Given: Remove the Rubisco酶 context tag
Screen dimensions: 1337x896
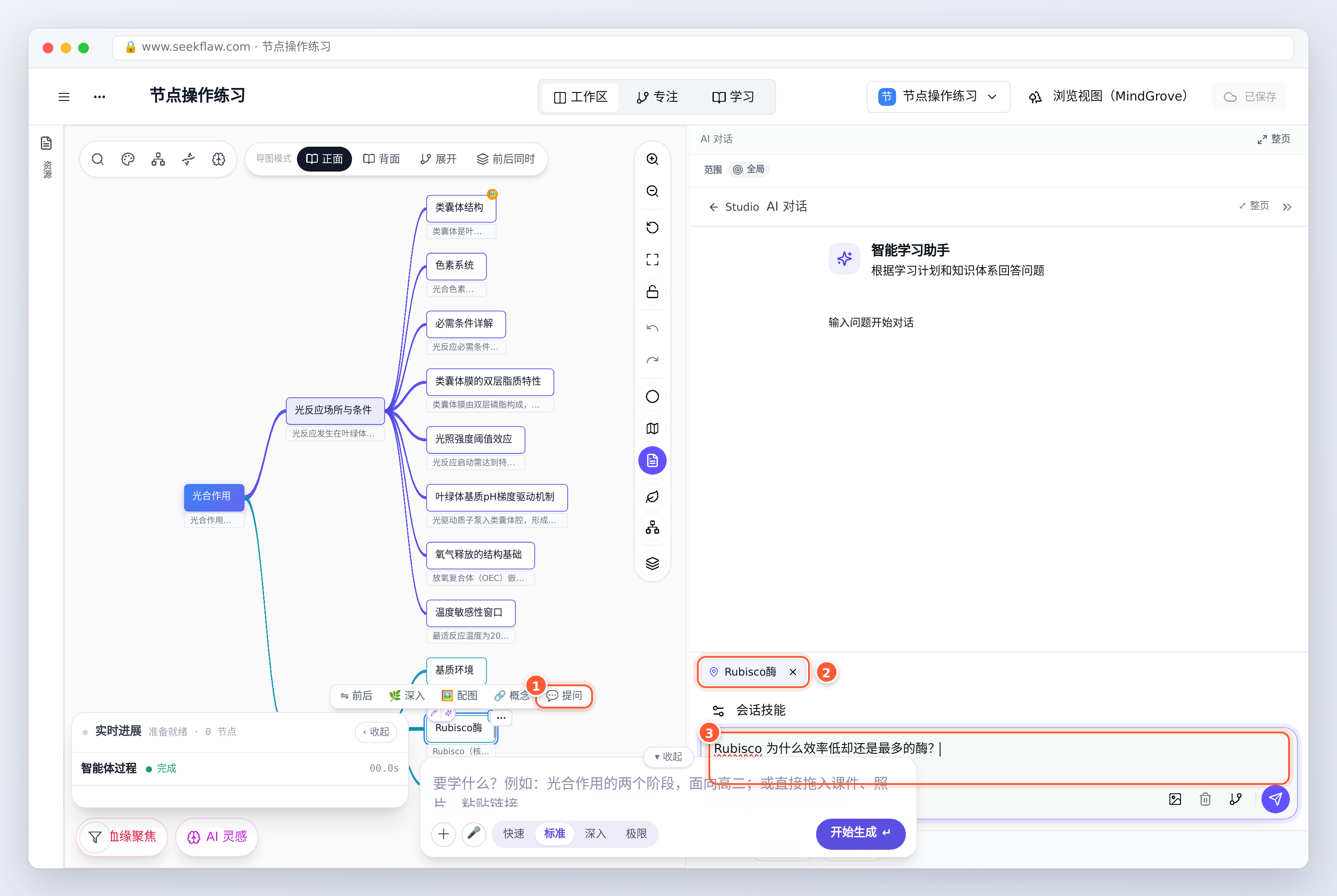Looking at the screenshot, I should [x=793, y=672].
